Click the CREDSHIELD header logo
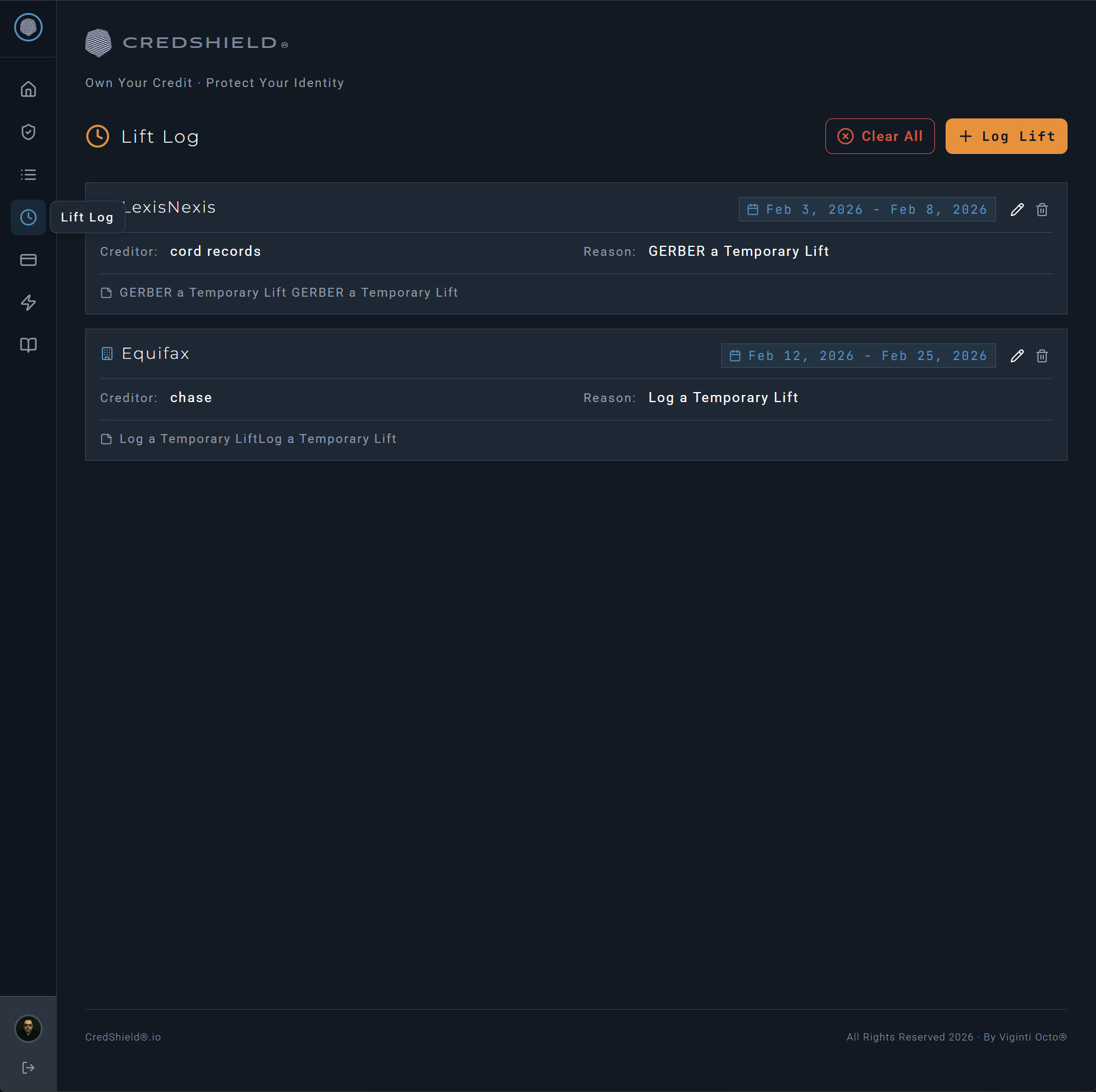Image resolution: width=1096 pixels, height=1092 pixels. click(187, 43)
